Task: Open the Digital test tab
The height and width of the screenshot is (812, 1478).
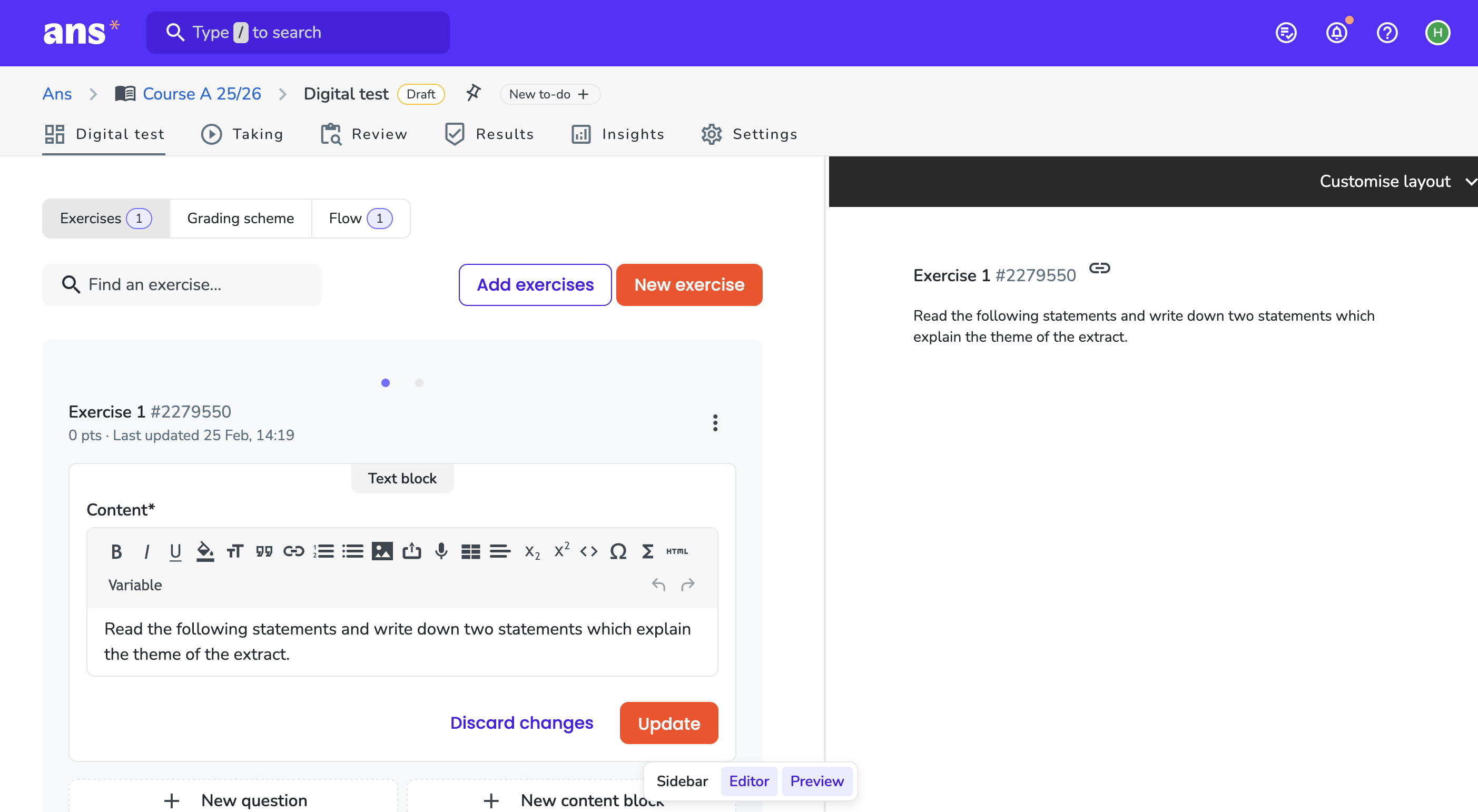Action: (x=104, y=134)
